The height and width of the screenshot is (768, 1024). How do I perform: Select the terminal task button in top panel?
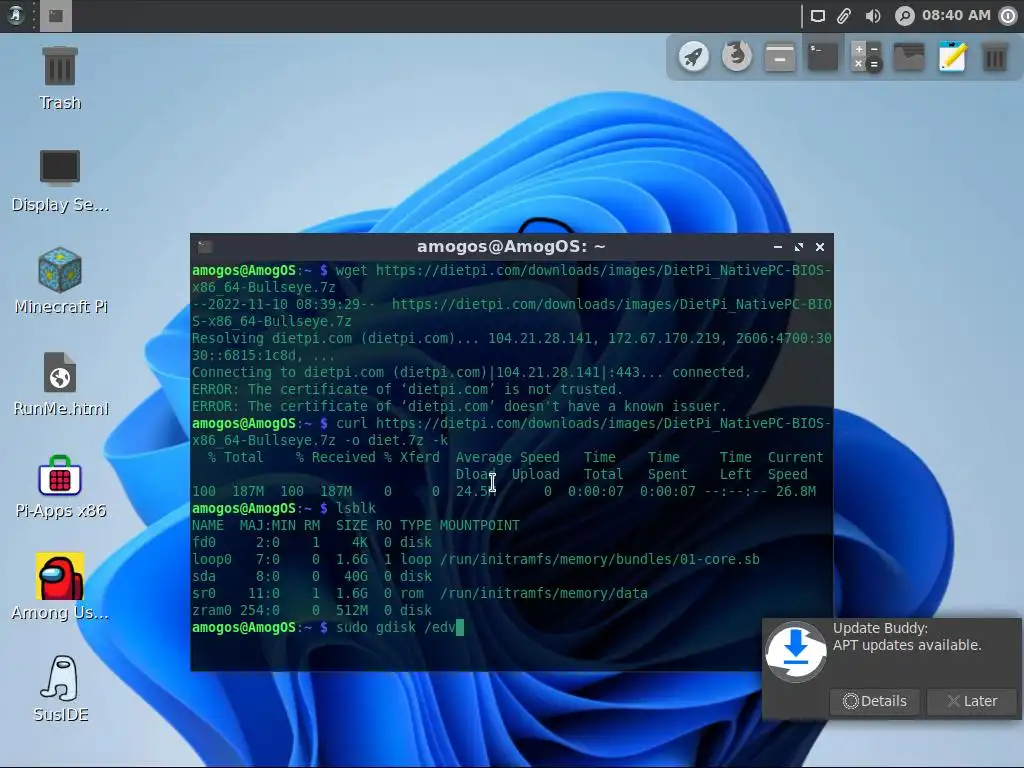click(x=56, y=16)
